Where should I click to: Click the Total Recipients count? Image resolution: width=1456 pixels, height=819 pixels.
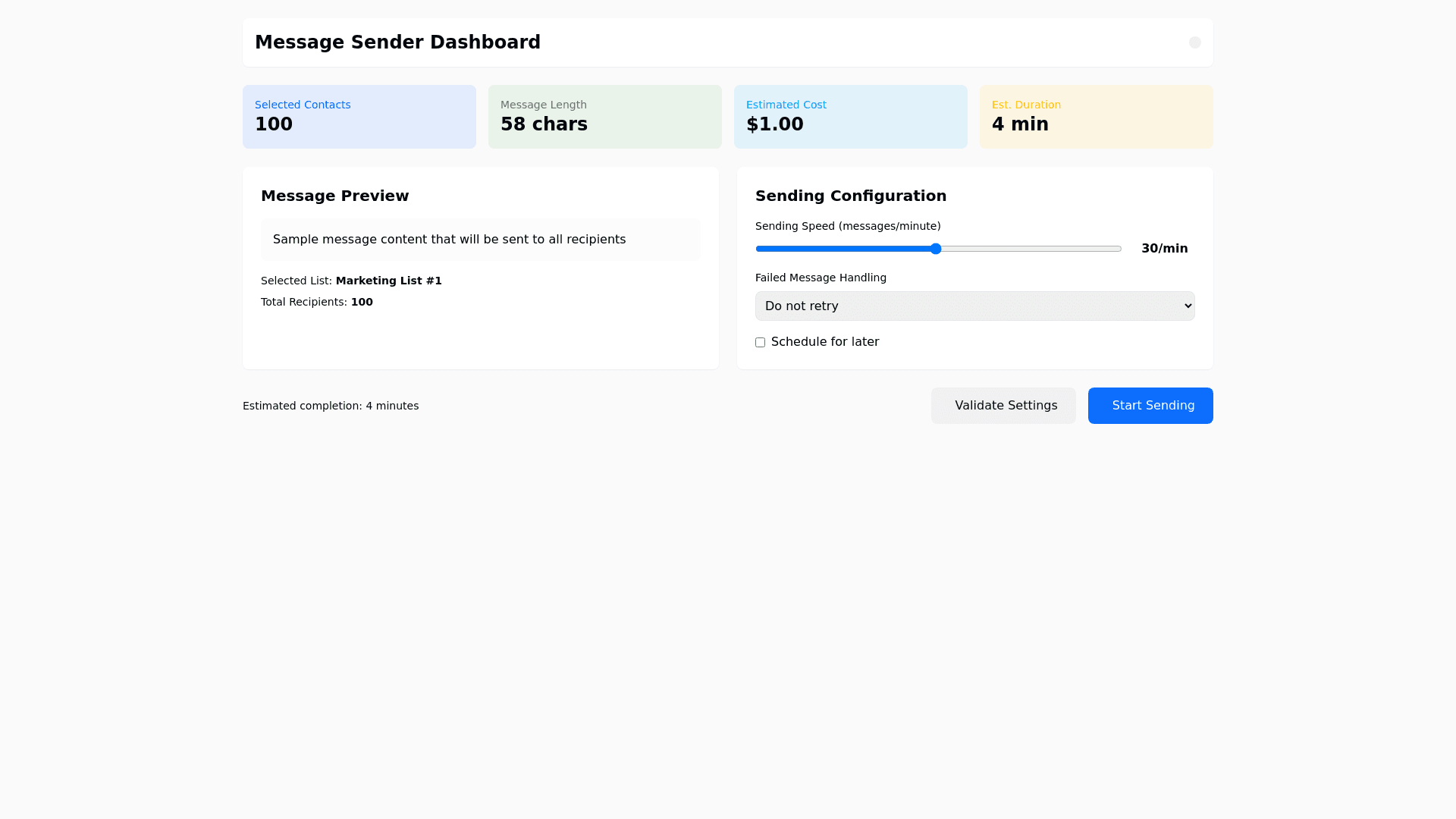click(362, 302)
